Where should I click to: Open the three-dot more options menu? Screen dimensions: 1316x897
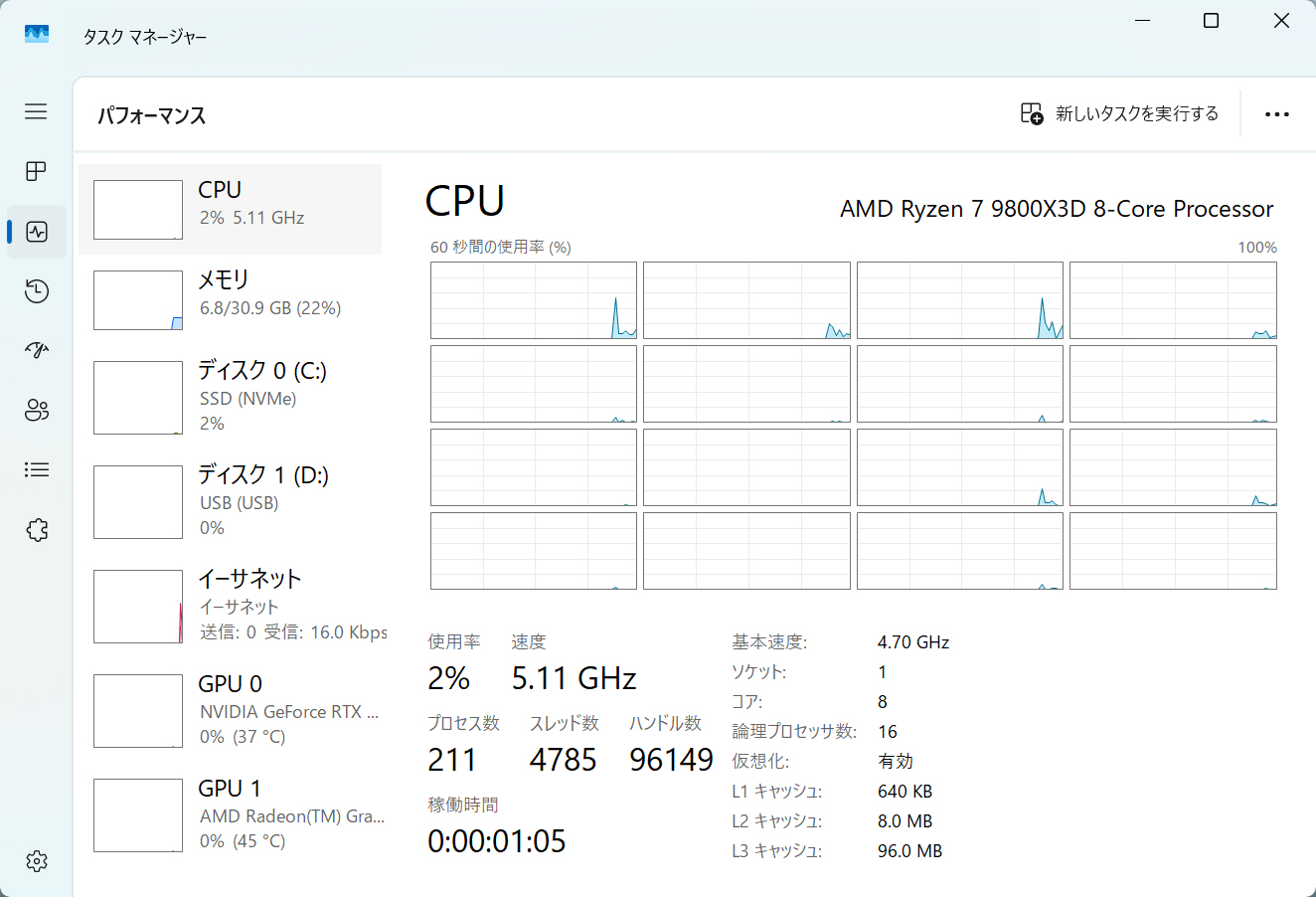tap(1276, 114)
